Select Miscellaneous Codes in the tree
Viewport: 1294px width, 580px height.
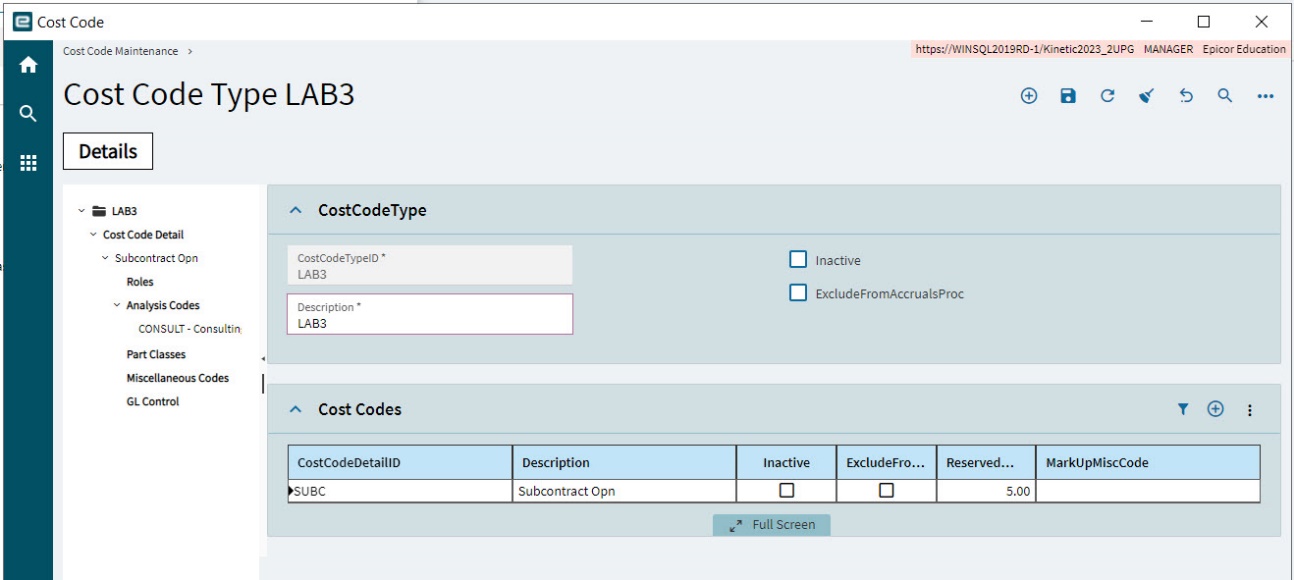click(x=178, y=378)
